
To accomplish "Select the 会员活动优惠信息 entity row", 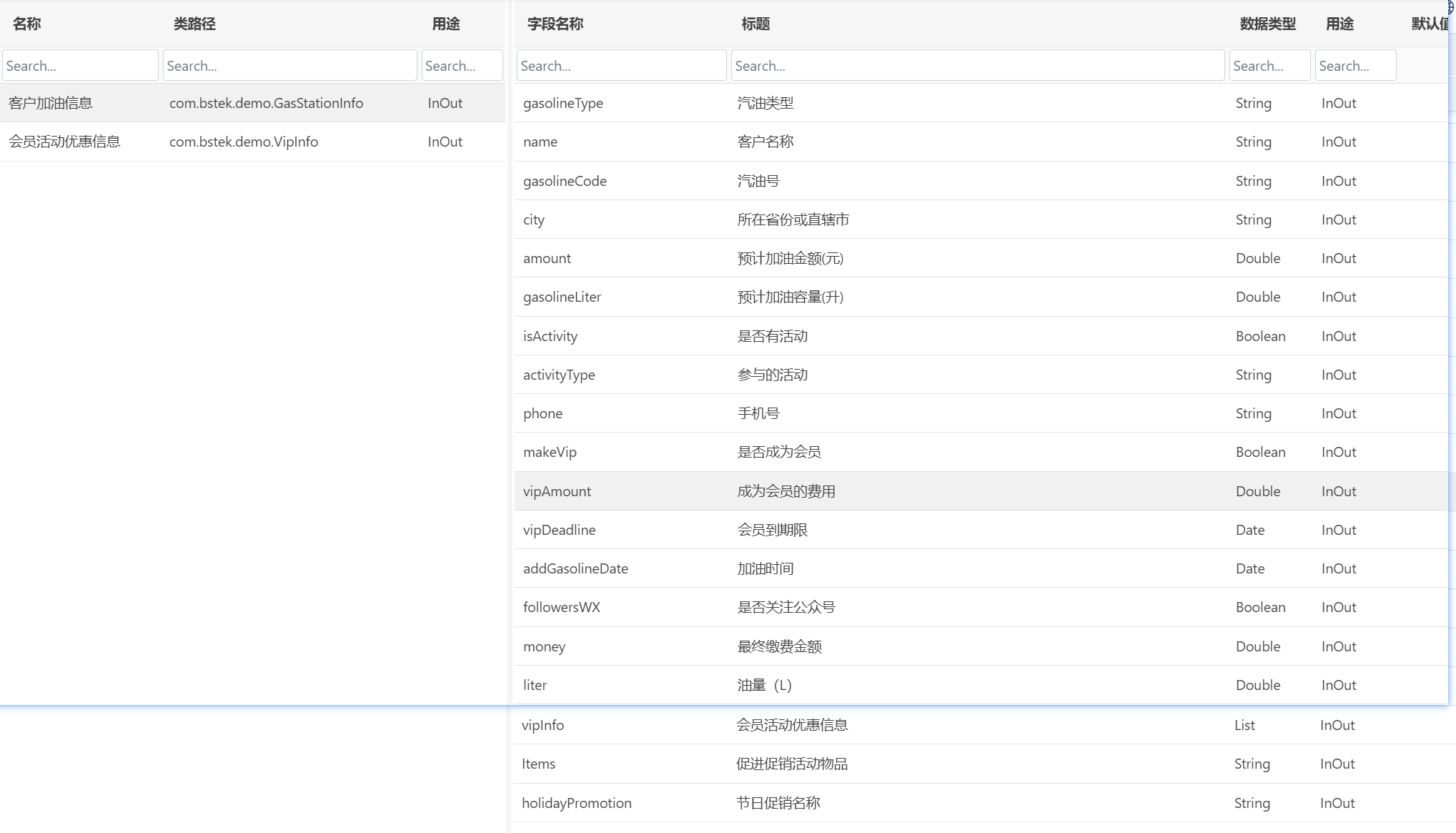I will coord(64,142).
